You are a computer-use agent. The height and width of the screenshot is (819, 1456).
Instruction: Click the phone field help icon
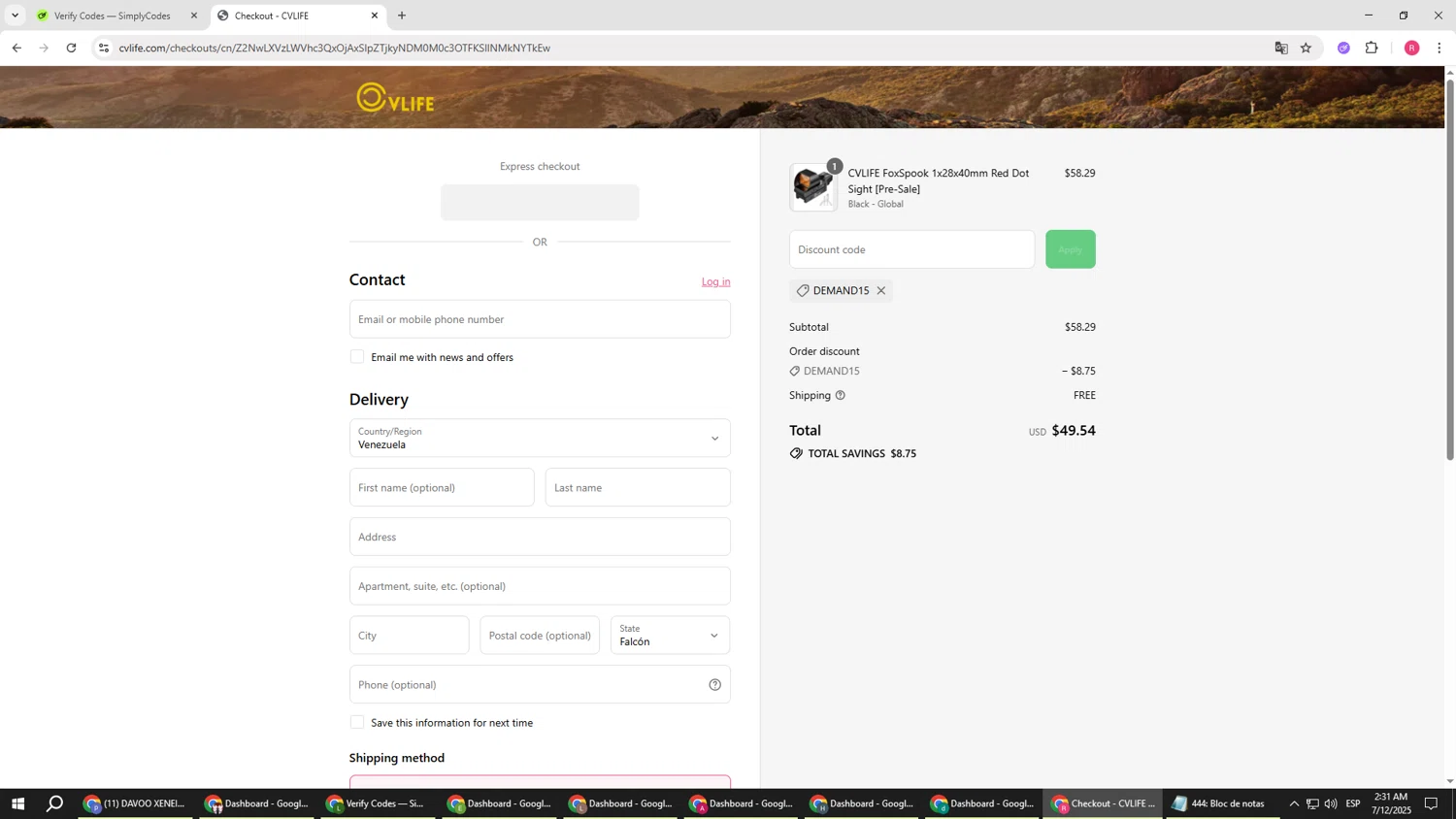tap(715, 684)
